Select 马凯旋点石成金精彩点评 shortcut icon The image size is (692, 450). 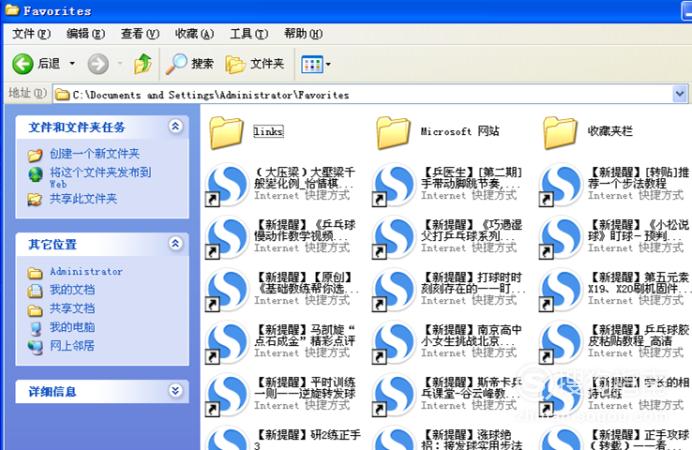coord(227,342)
